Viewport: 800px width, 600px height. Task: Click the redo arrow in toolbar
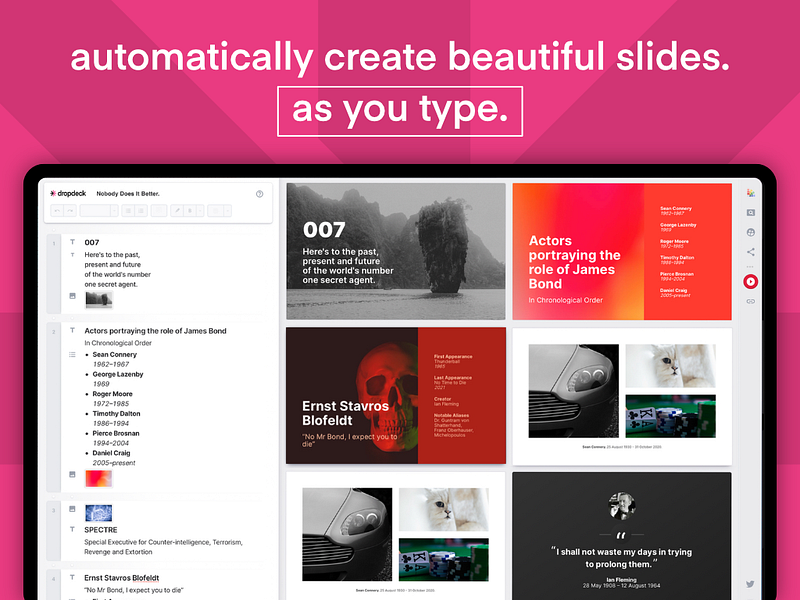point(70,210)
